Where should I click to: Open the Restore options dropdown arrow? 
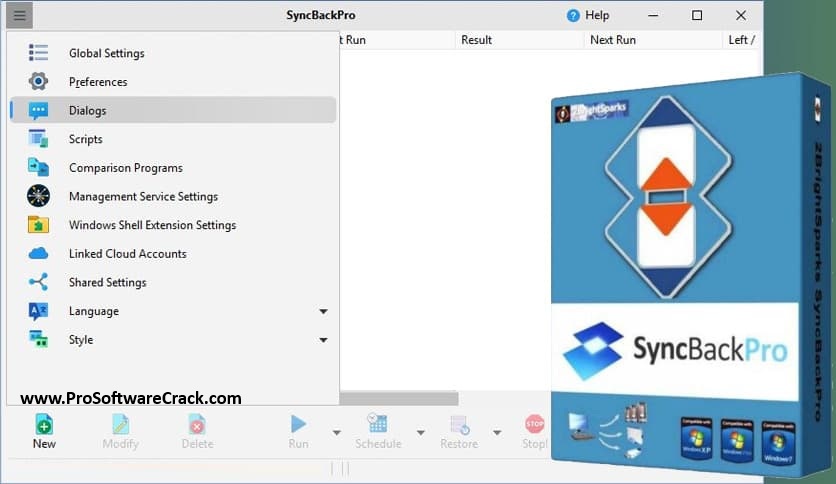497,433
